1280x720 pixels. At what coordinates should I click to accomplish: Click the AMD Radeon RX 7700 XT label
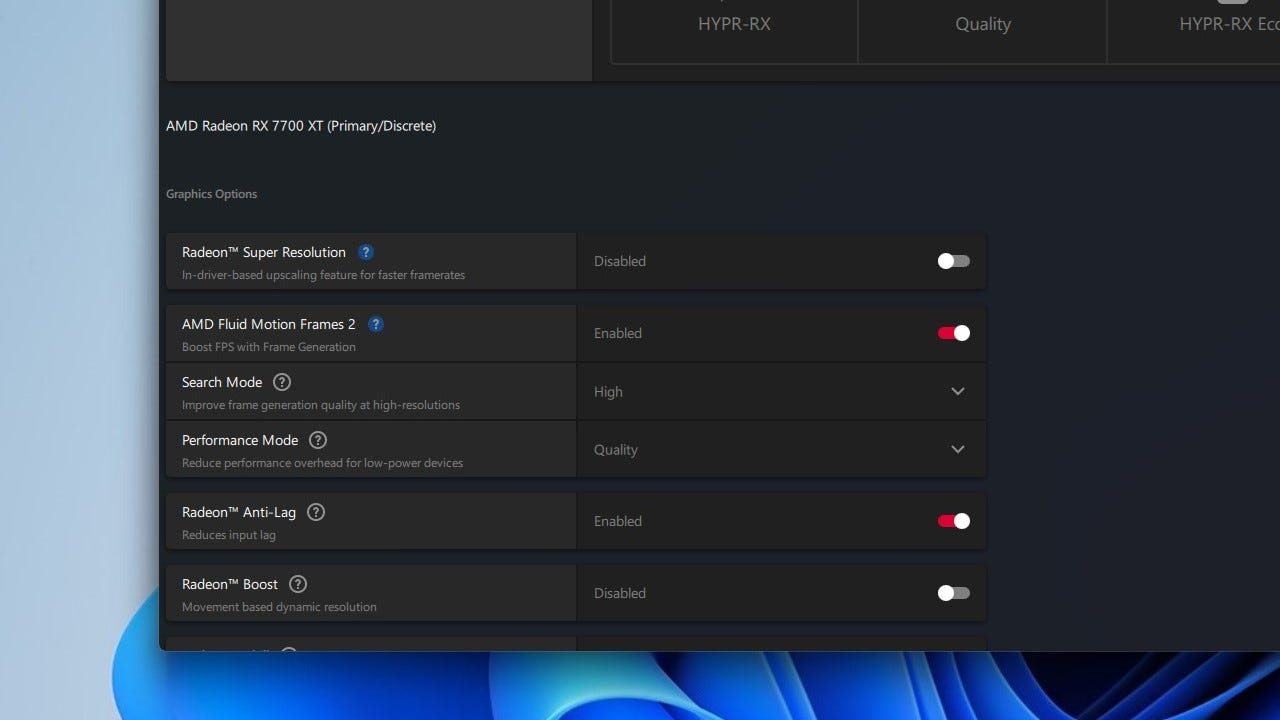tap(301, 126)
